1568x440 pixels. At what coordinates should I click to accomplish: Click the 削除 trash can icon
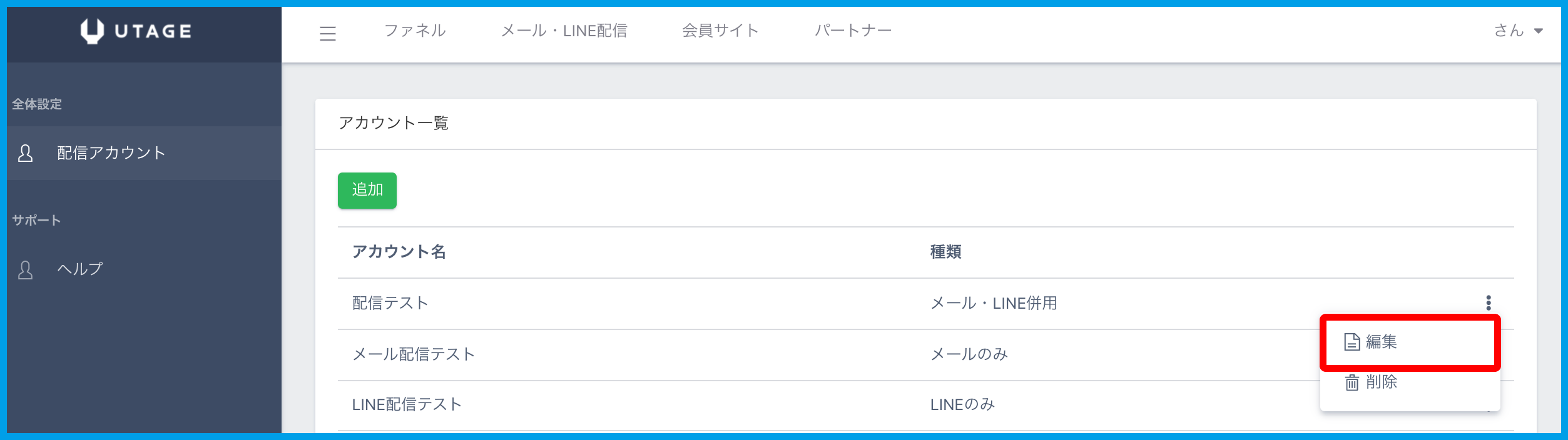tap(1352, 382)
